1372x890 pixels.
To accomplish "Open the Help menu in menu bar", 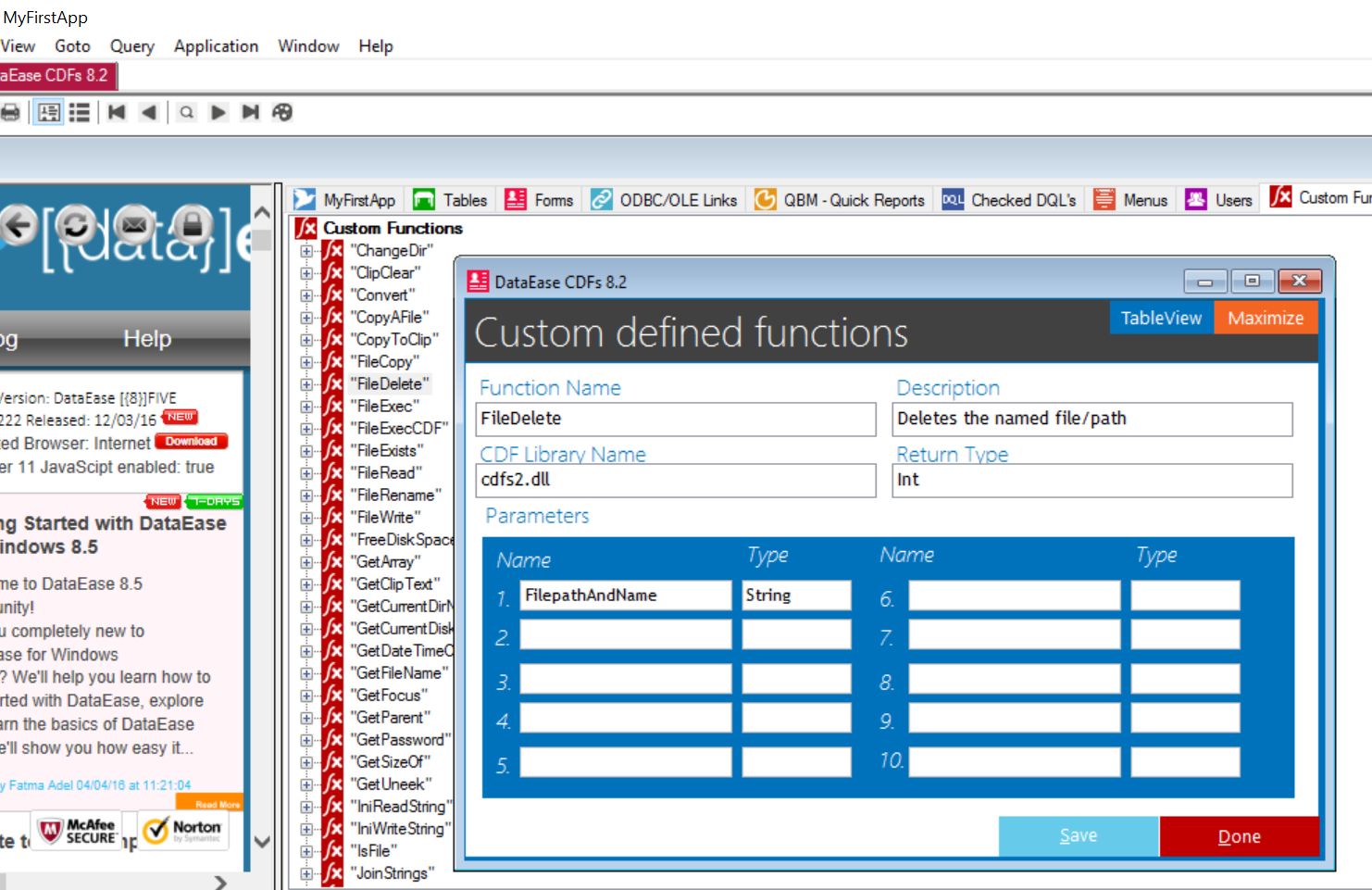I will 376,46.
